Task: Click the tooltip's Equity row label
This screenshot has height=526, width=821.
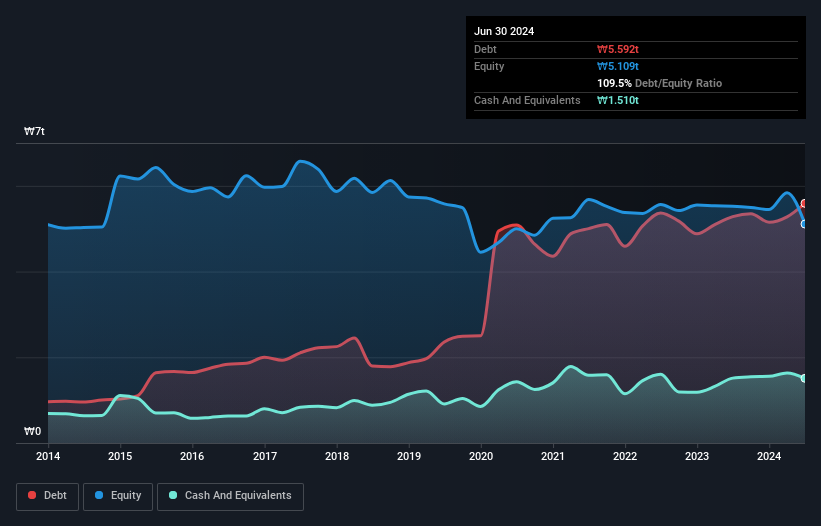Action: [489, 66]
